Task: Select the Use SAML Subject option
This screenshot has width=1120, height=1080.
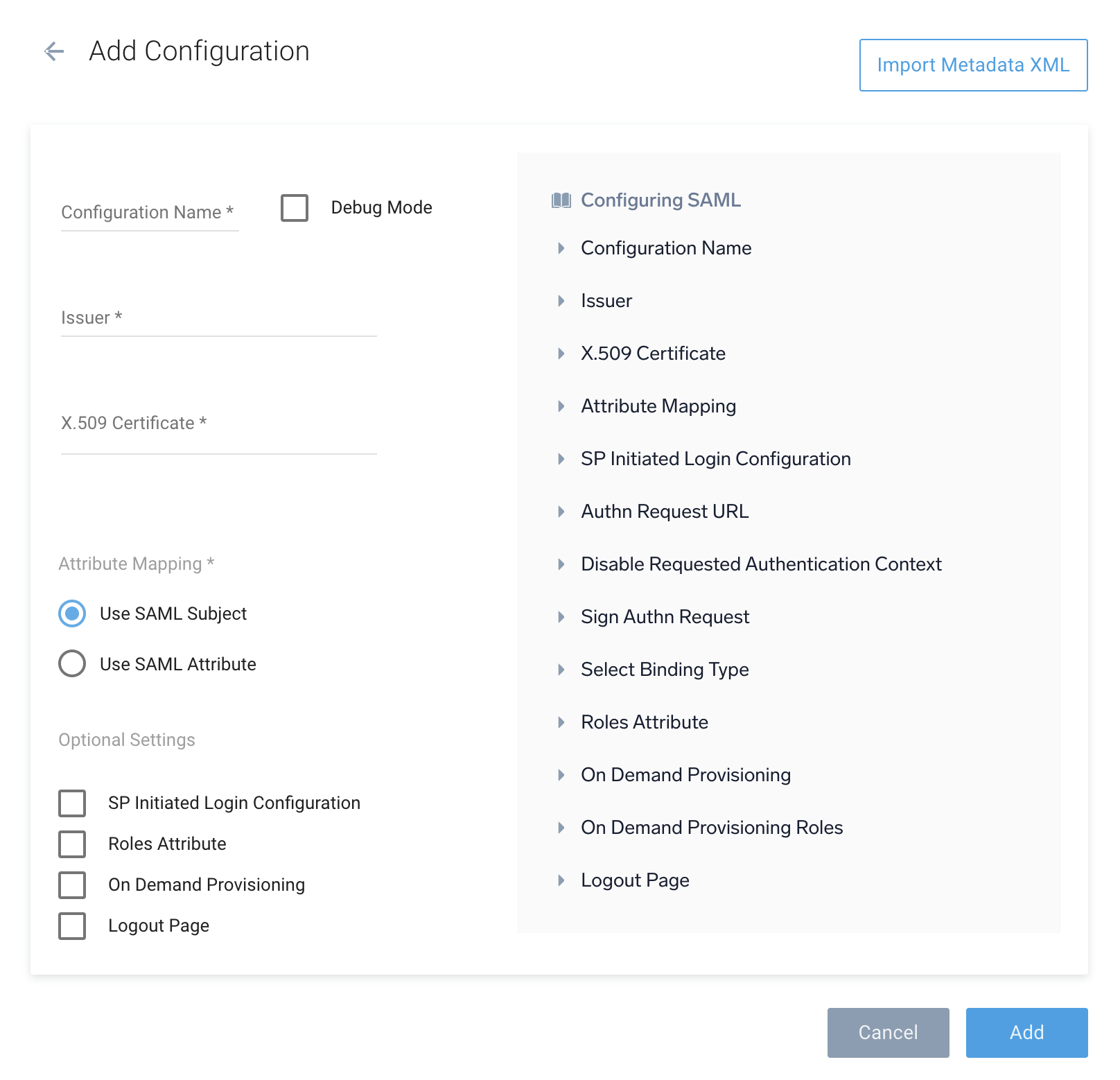Action: pyautogui.click(x=71, y=613)
